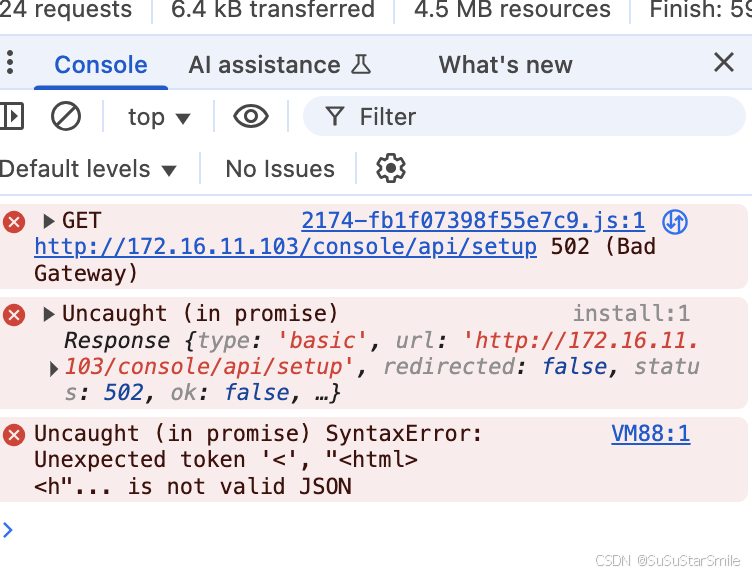This screenshot has width=752, height=574.
Task: Create live expression with eye icon
Action: (x=251, y=117)
